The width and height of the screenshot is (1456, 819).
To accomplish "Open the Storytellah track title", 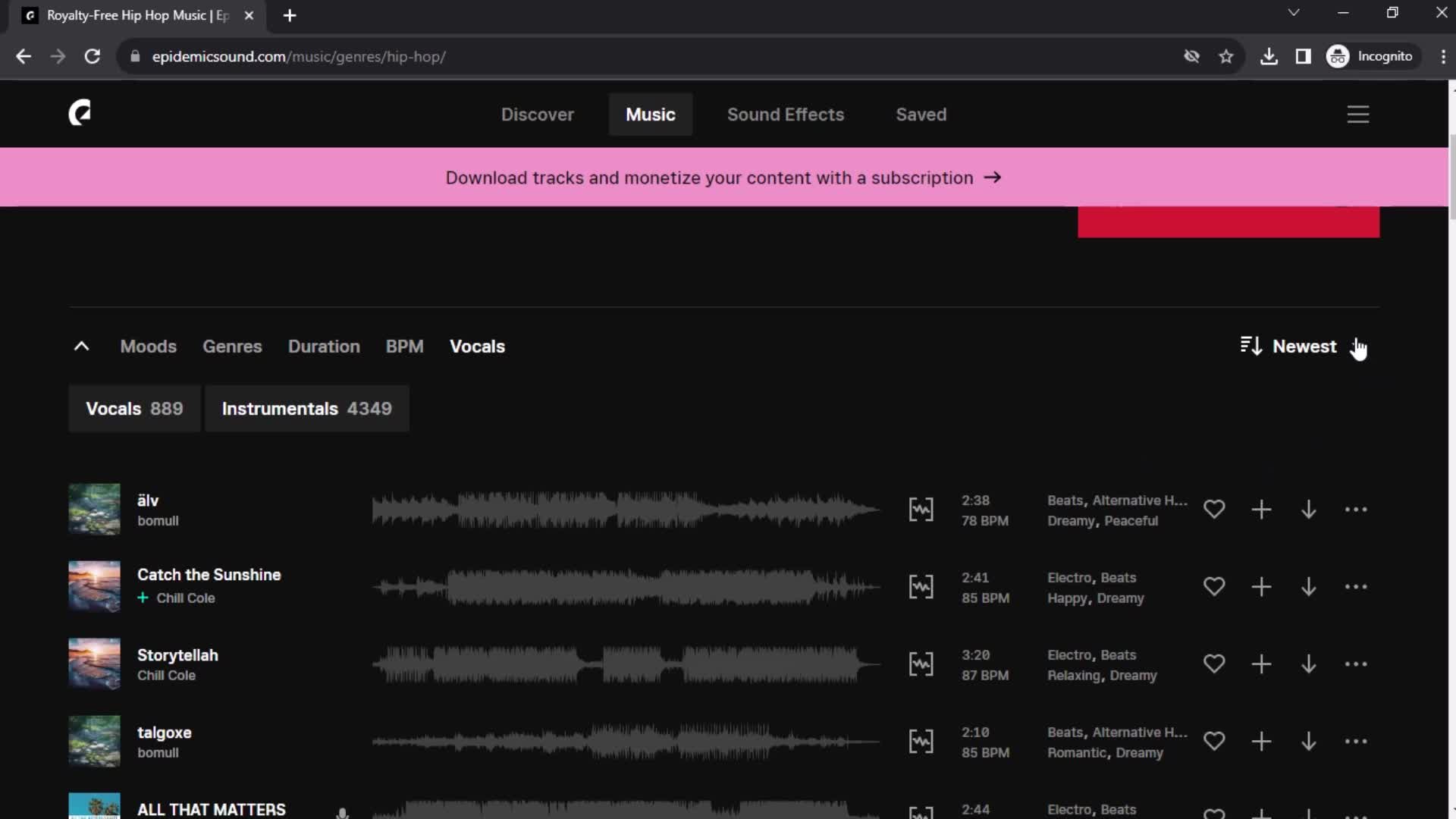I will coord(177,655).
